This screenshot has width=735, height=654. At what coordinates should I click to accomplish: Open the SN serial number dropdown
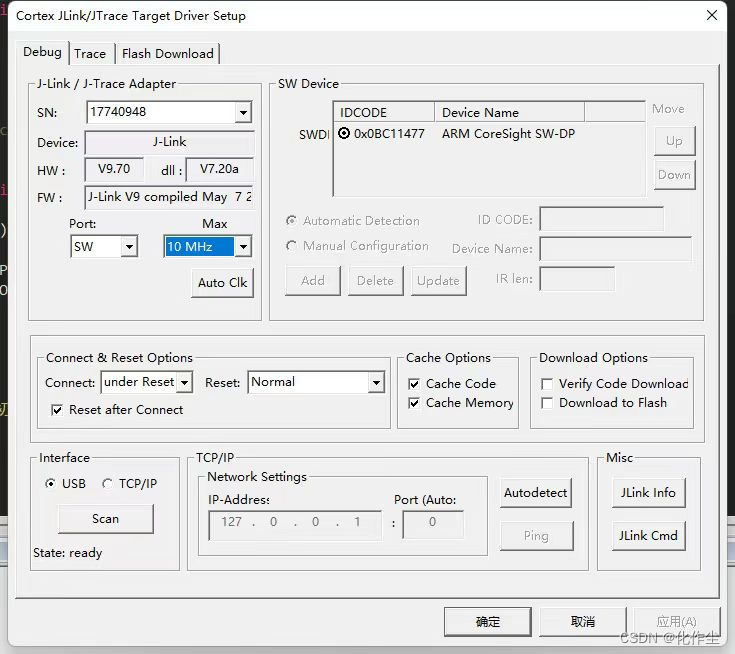pos(243,112)
